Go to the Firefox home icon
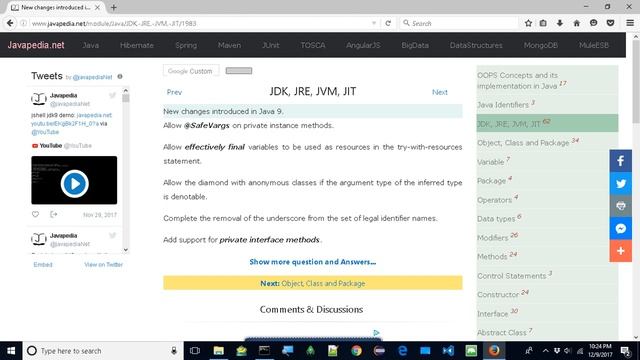640x360 pixels. point(576,23)
